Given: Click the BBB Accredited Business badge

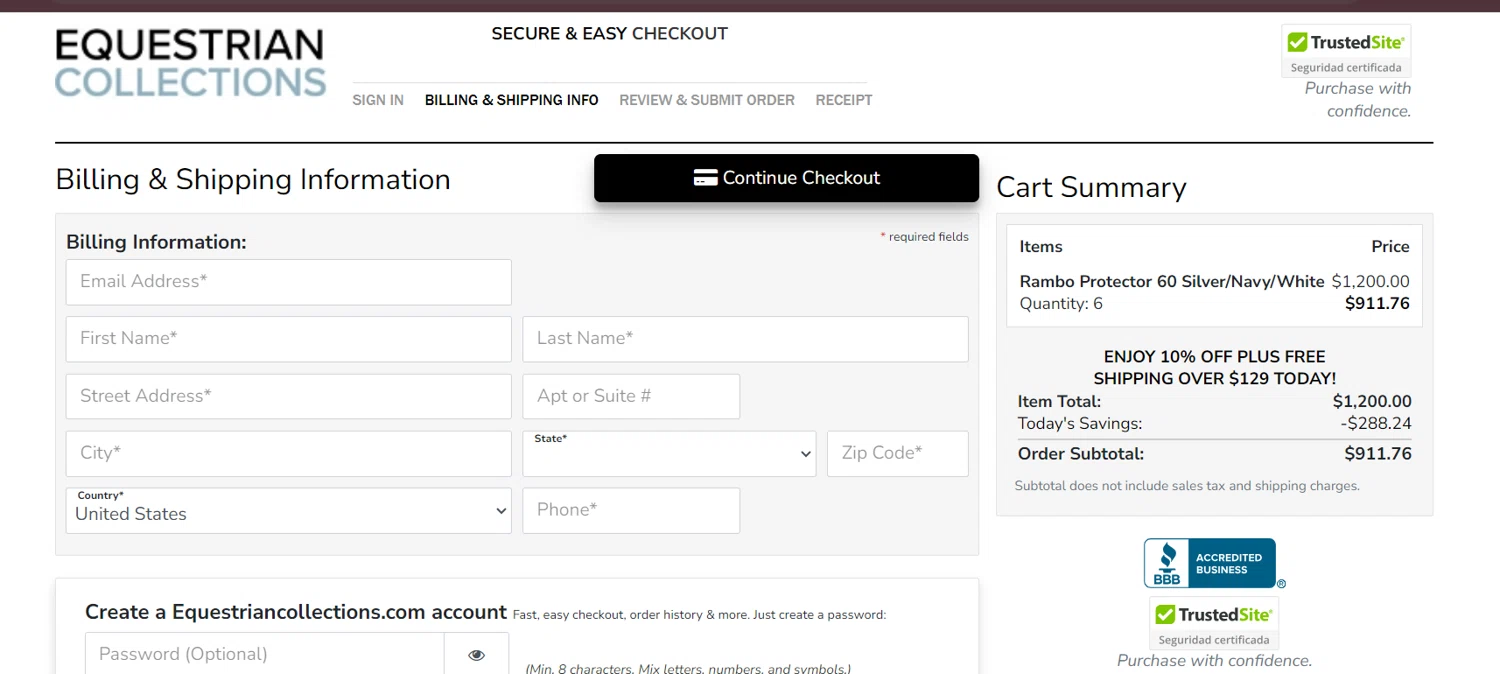Looking at the screenshot, I should click(x=1210, y=563).
